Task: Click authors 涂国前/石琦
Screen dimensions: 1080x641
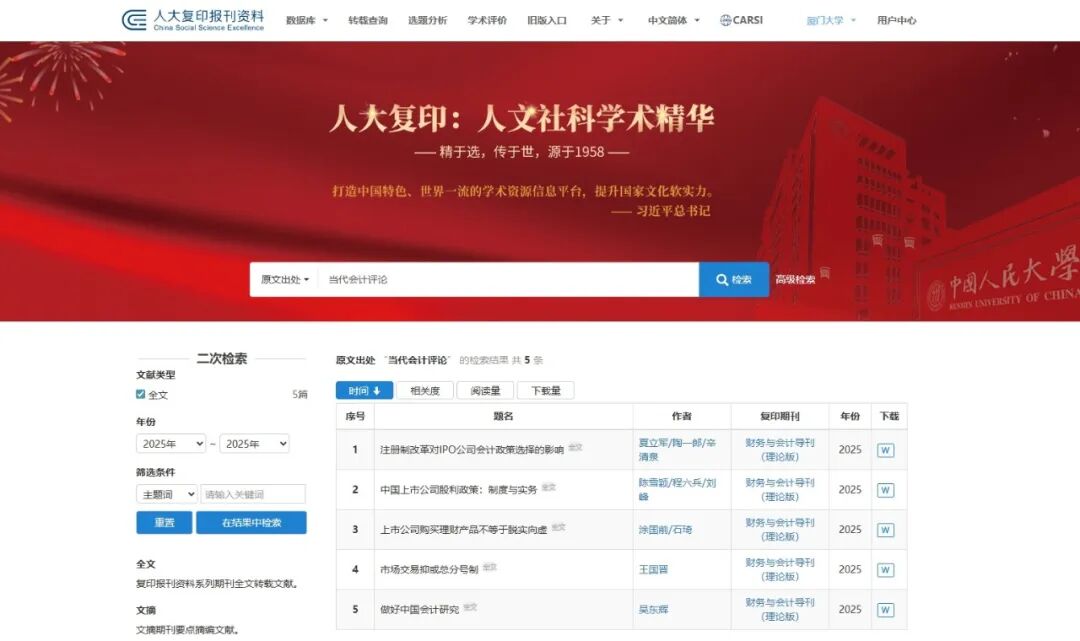Action: [x=665, y=529]
